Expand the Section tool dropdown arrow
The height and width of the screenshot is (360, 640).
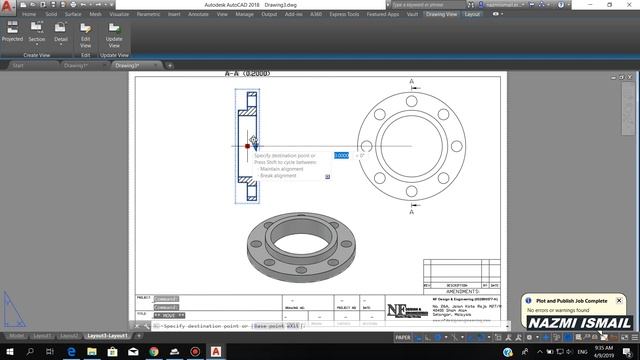coord(36,44)
